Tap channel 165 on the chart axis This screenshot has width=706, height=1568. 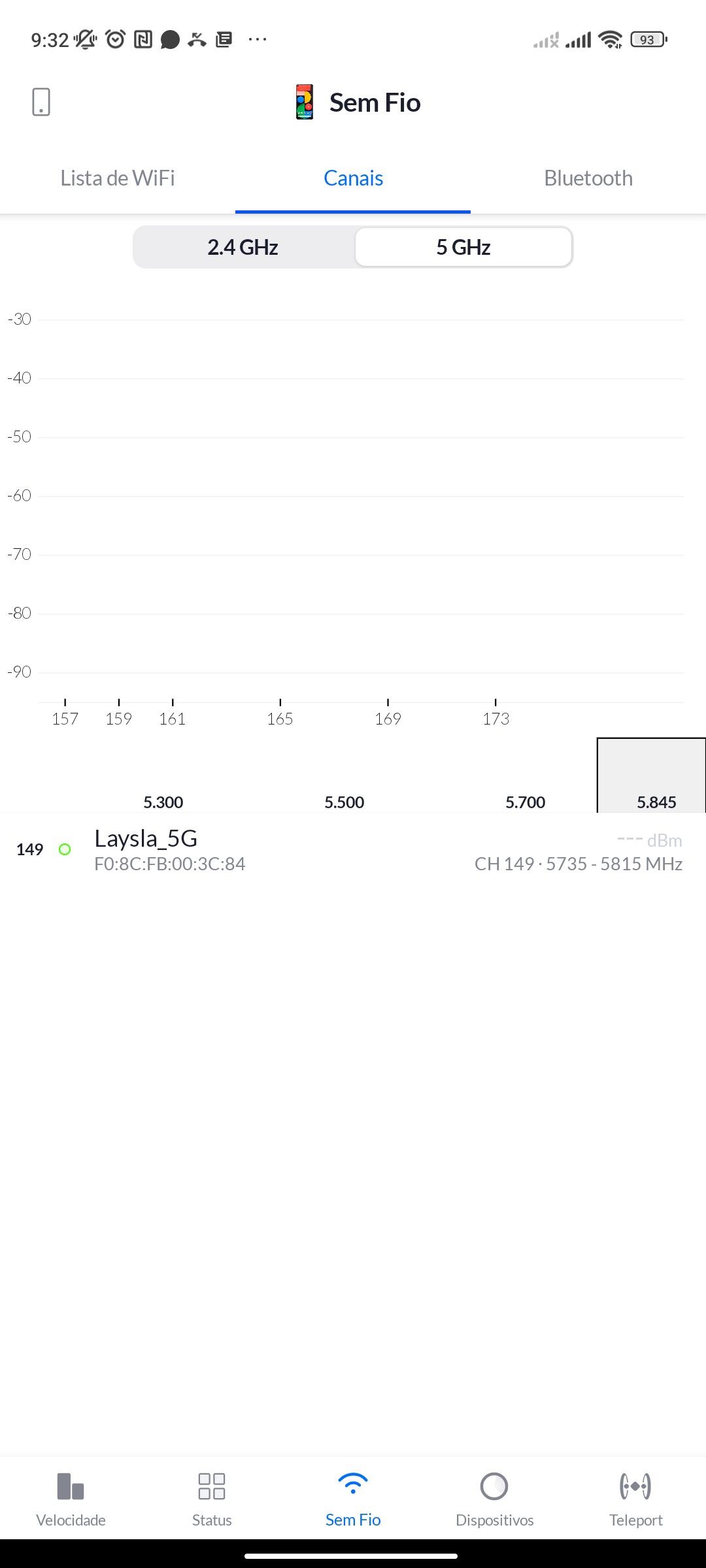pyautogui.click(x=280, y=718)
